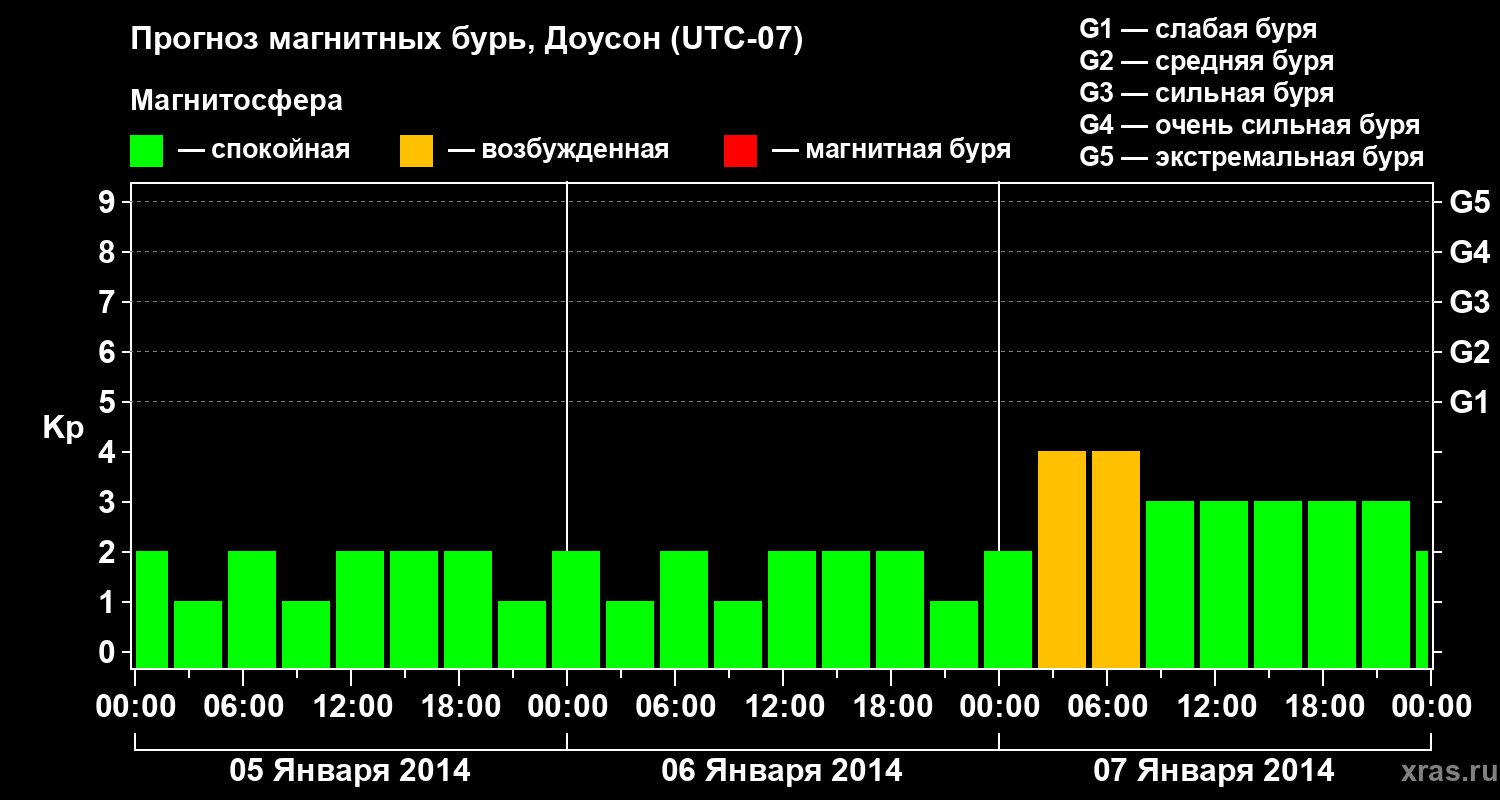Click the orange 'возбужденная' legend swatch

(x=416, y=151)
